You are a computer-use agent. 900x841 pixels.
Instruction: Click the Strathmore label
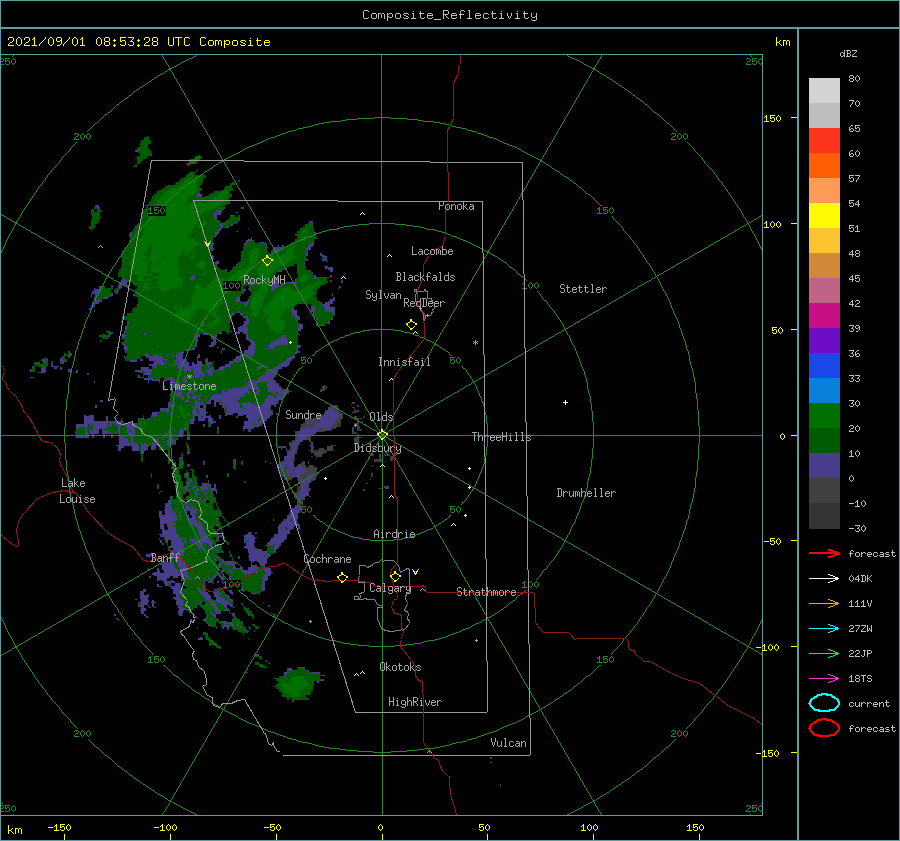[x=486, y=592]
